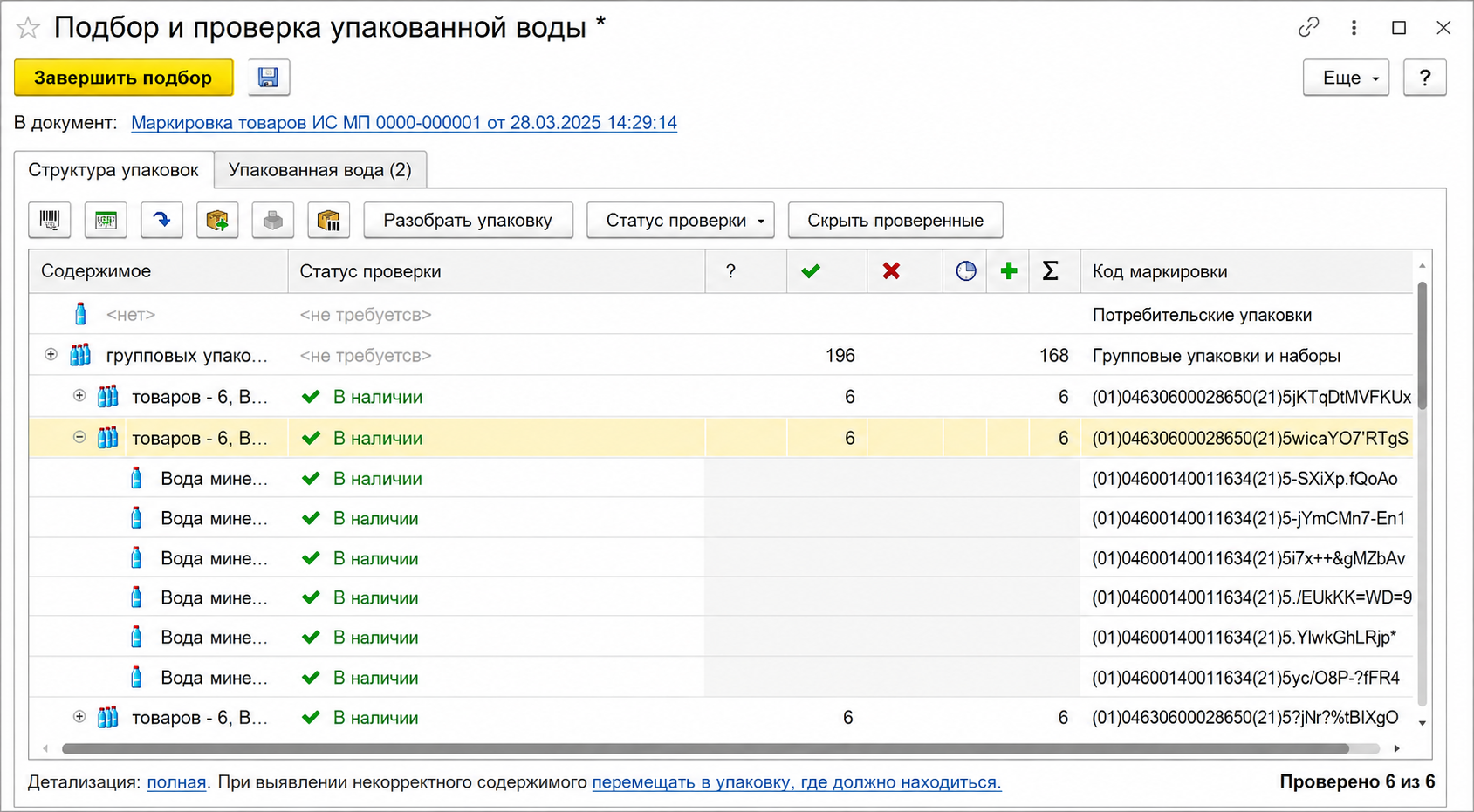Open the Маркировка товаров ИС МП document link
This screenshot has height=812, width=1474.
pos(404,123)
